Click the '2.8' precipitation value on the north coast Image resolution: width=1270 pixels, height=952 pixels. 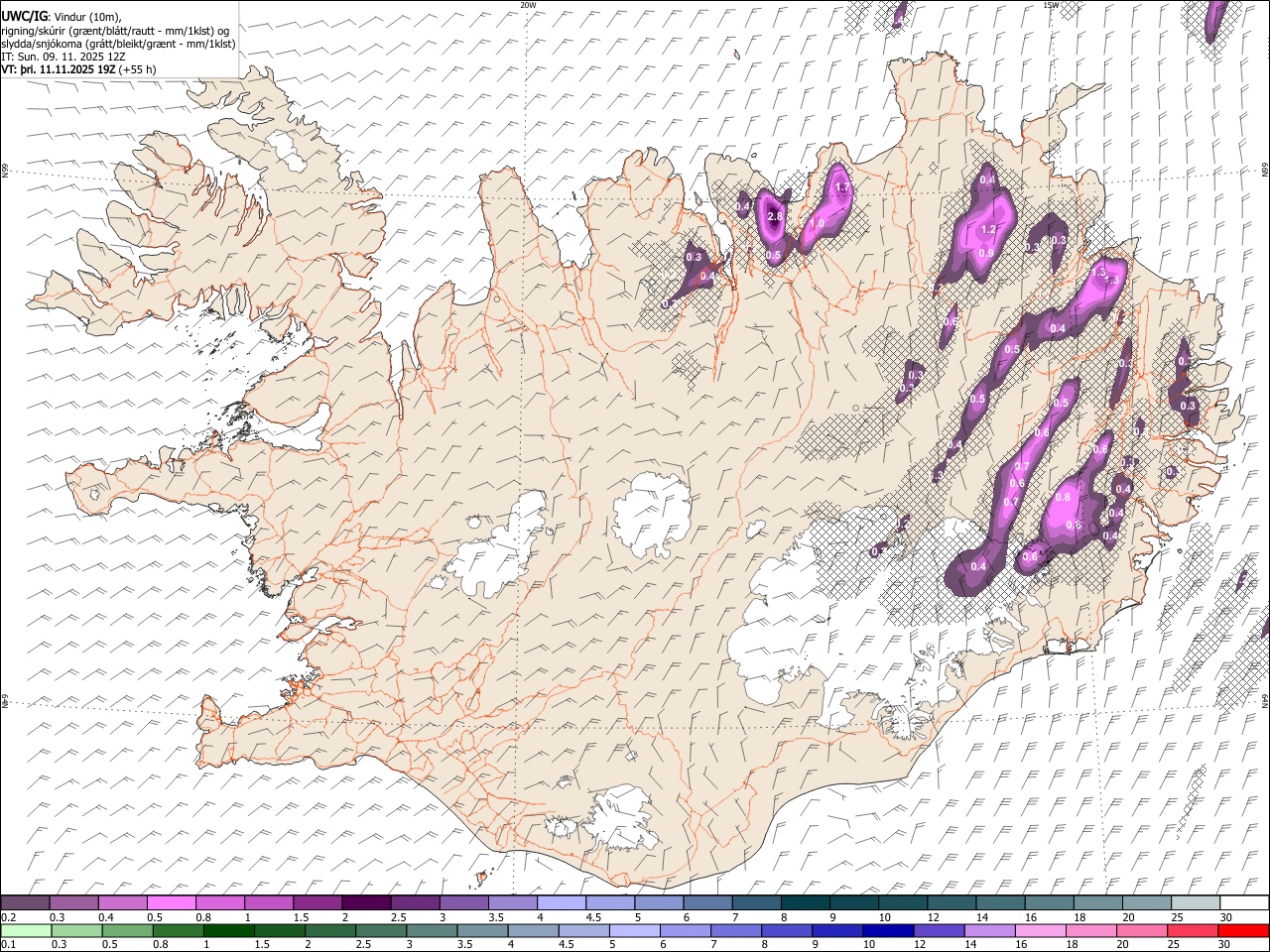(776, 216)
